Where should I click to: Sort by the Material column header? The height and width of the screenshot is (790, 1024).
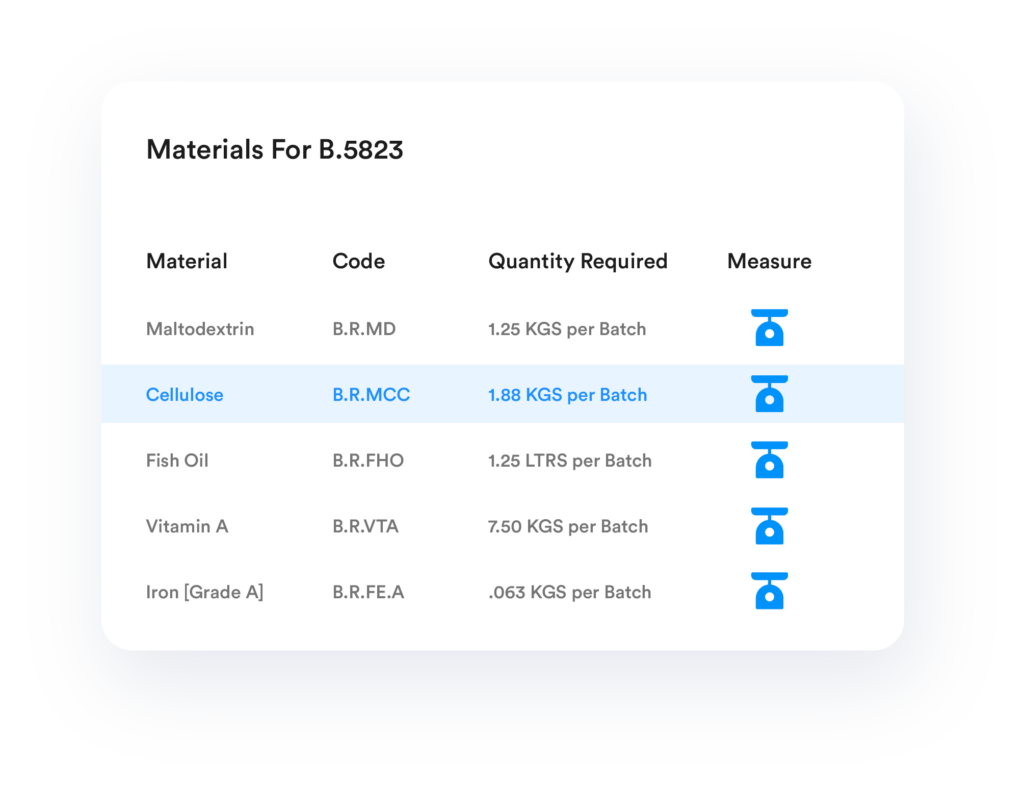[187, 261]
